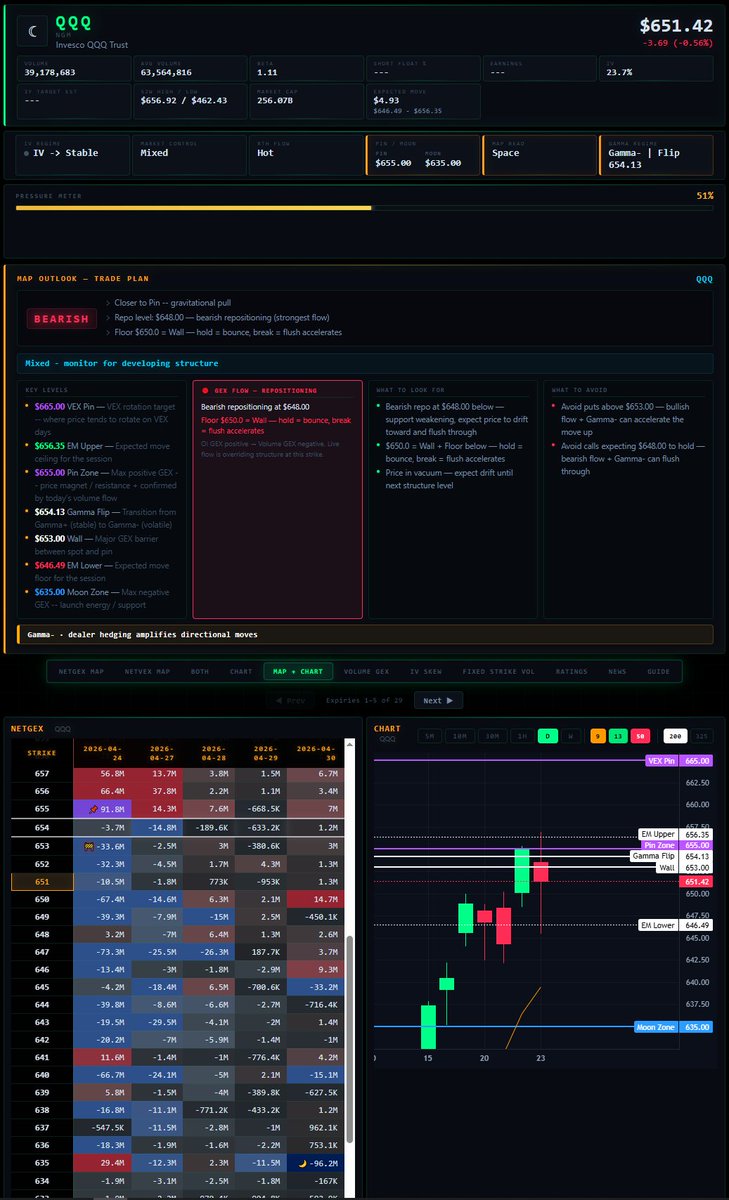Click the strike 655 row label
This screenshot has width=729, height=1200.
42,808
